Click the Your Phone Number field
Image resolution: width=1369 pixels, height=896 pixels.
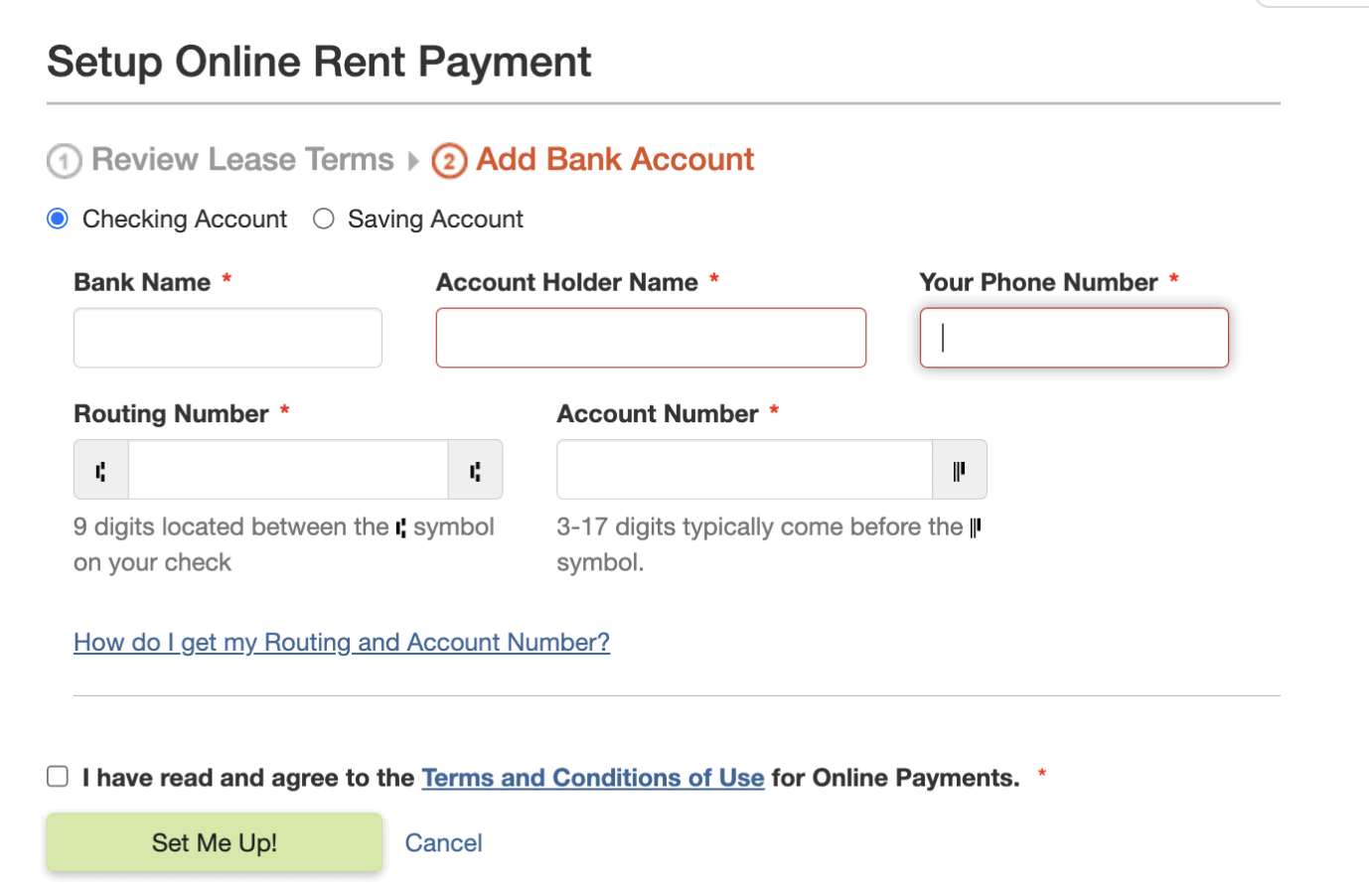coord(1074,338)
